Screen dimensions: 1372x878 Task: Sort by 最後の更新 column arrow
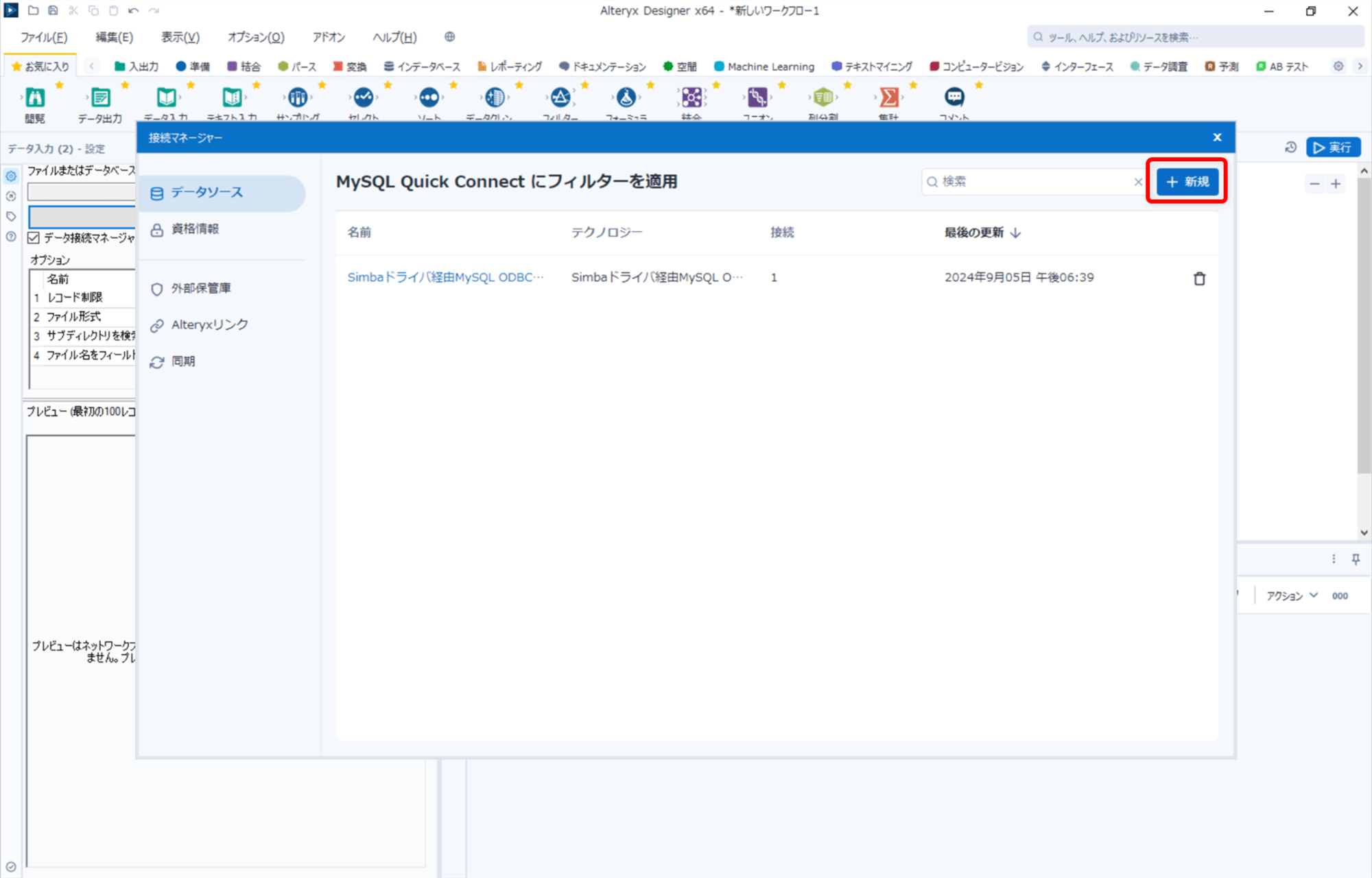click(x=1016, y=233)
